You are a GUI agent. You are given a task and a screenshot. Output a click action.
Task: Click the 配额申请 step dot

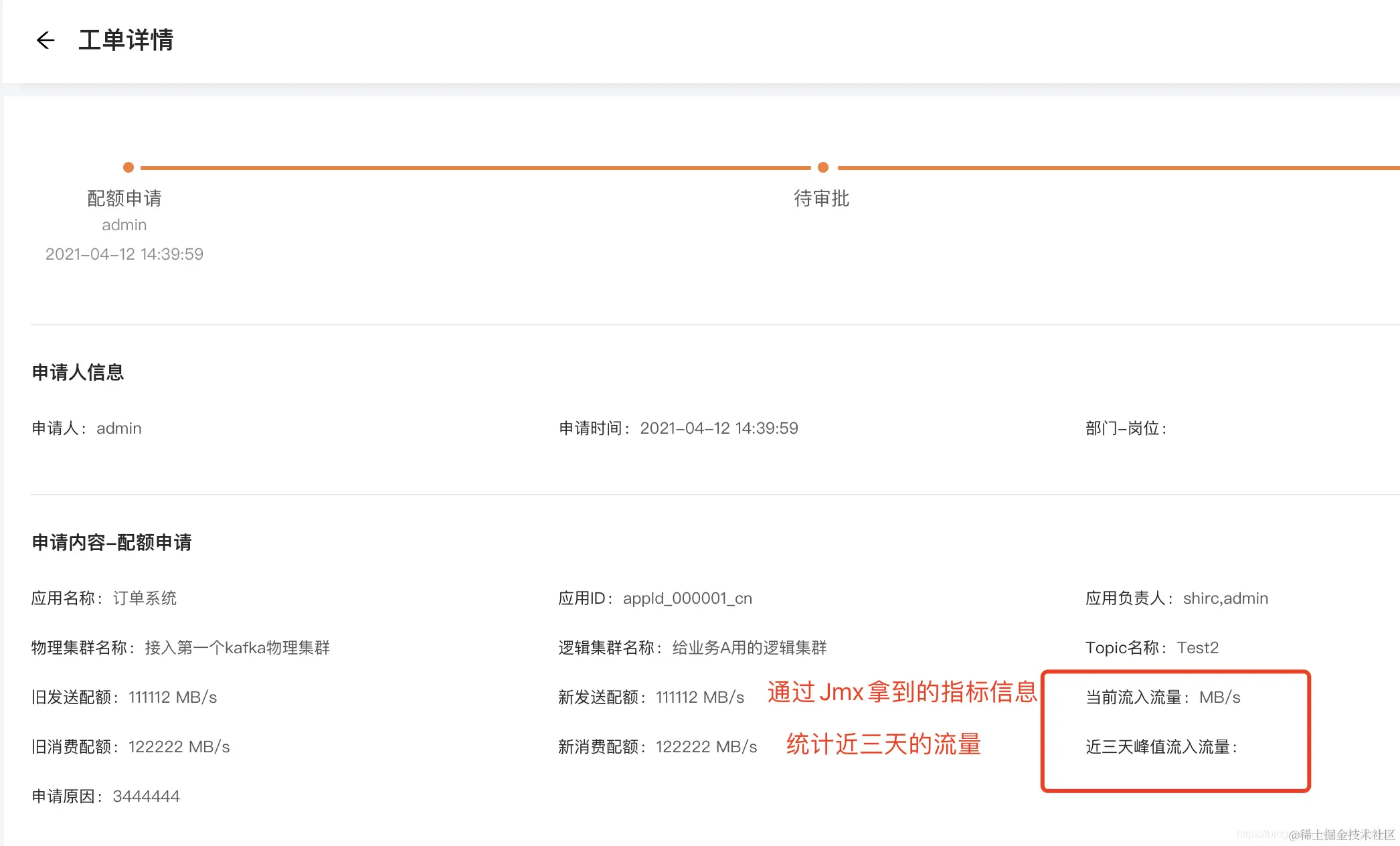tap(128, 167)
